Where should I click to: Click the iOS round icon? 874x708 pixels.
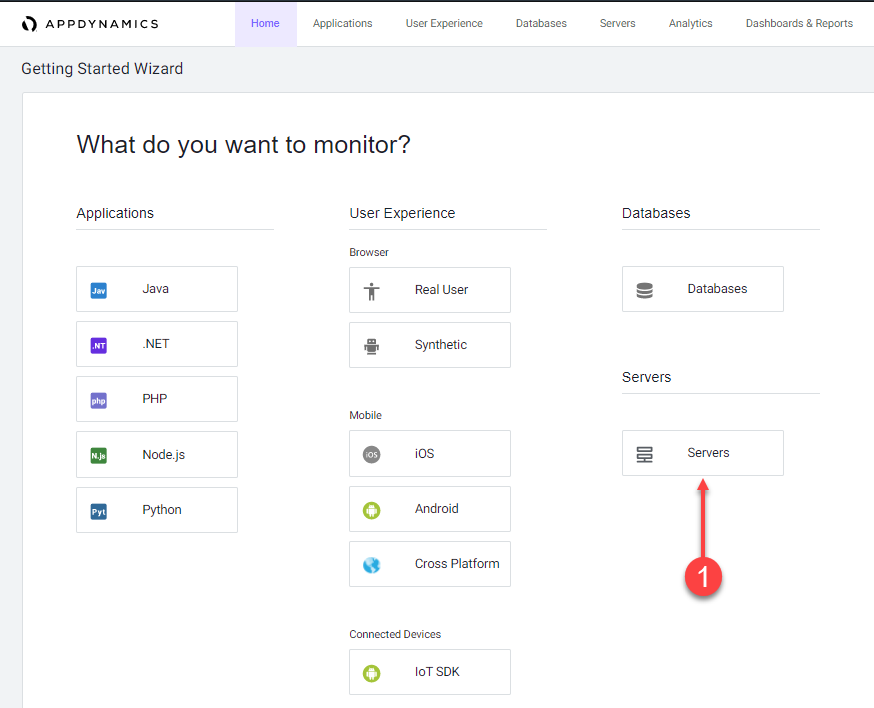click(372, 454)
